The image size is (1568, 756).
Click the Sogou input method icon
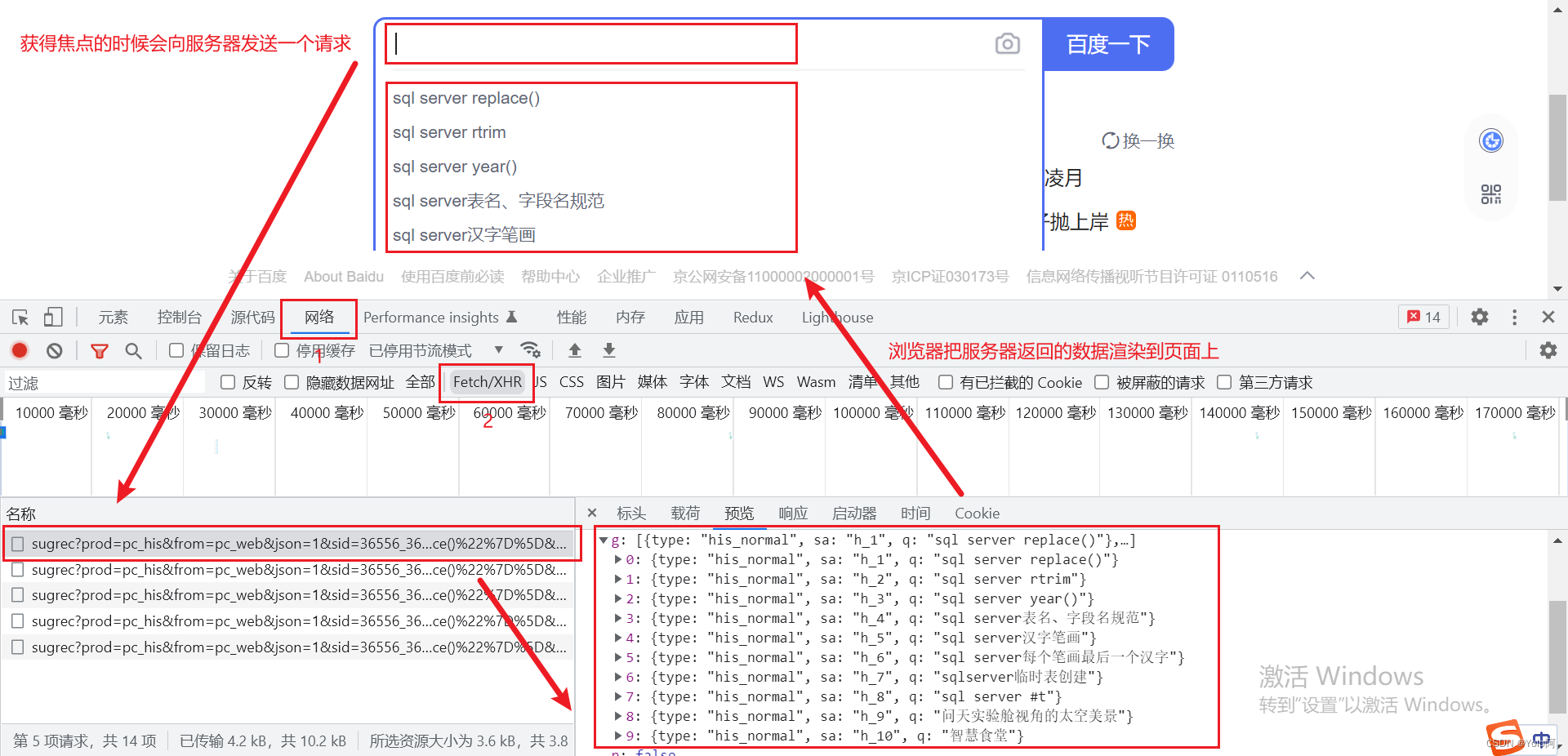point(1503,736)
